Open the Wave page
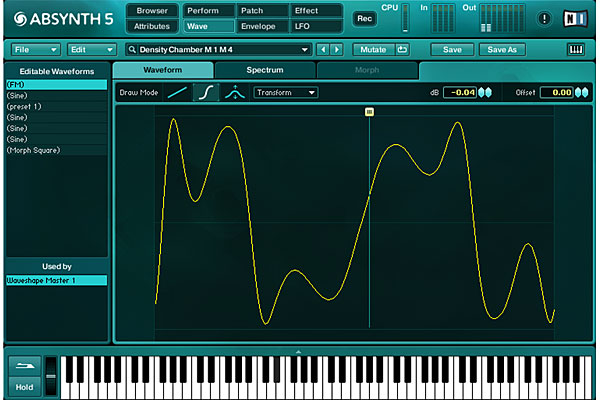Screen dimensions: 600x400 208,26
